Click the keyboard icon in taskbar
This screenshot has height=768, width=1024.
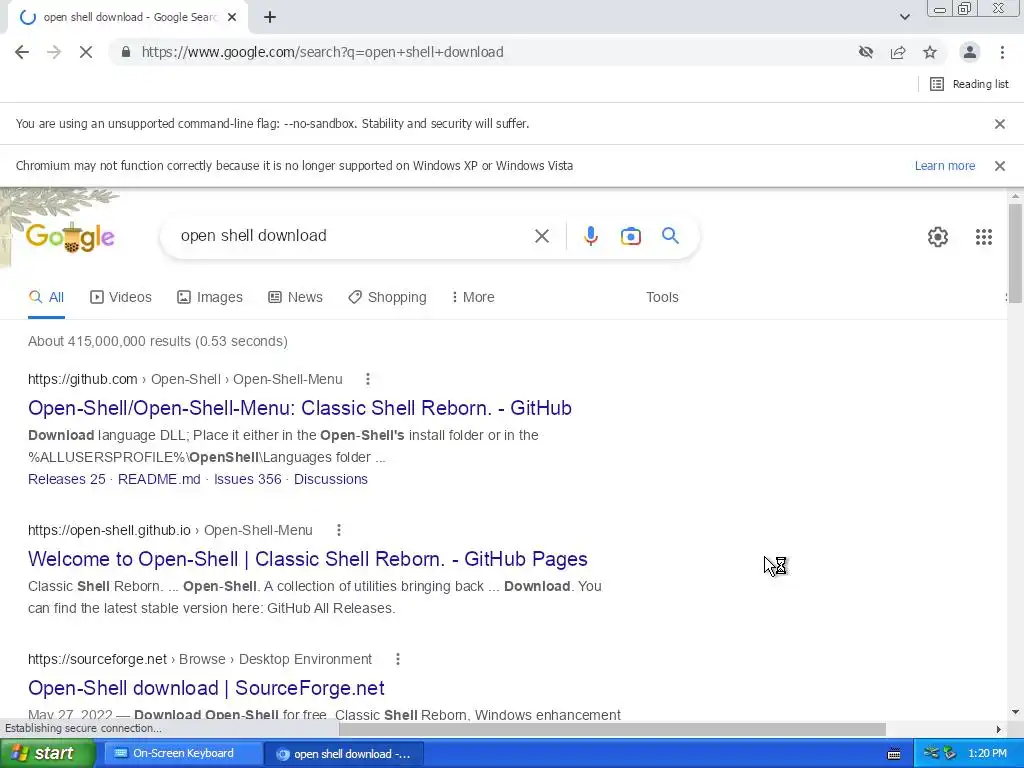(x=894, y=754)
